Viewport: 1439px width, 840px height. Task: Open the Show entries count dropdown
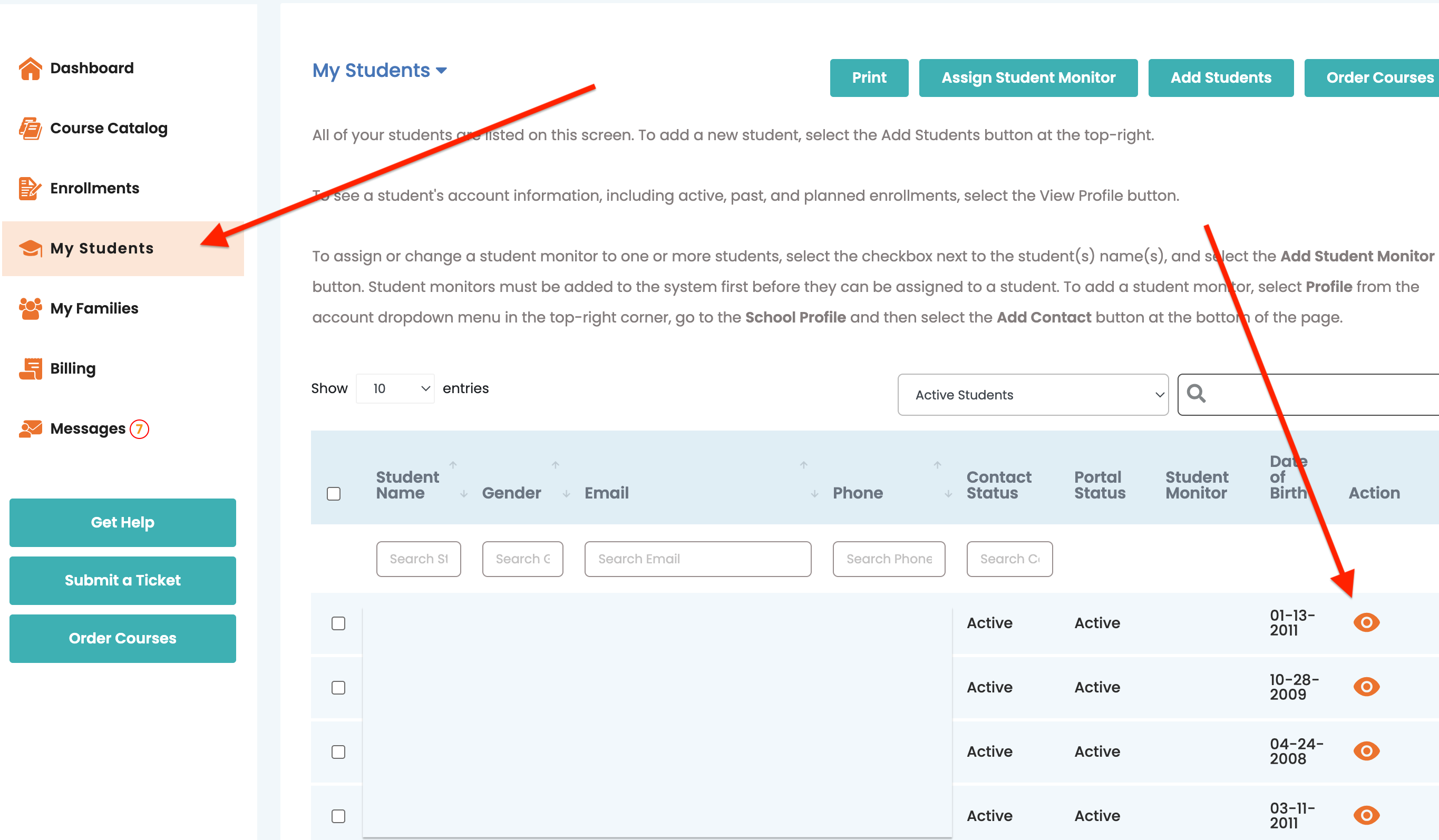pos(395,388)
